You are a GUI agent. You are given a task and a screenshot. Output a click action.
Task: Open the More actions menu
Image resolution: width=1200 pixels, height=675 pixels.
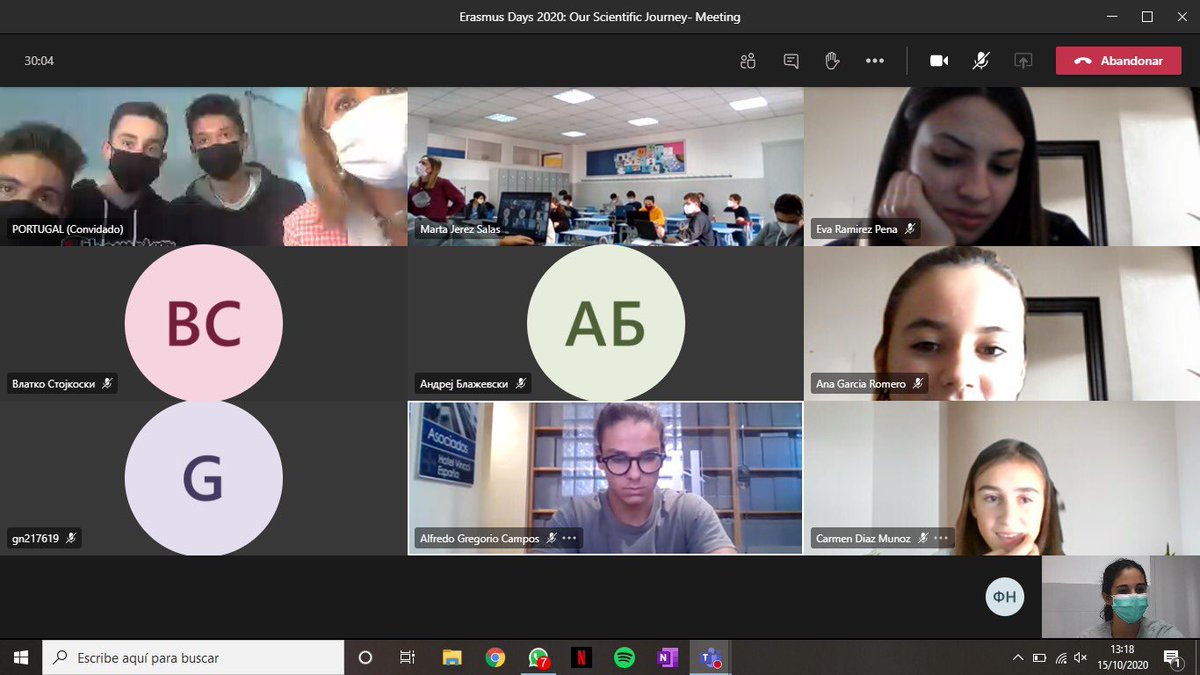875,61
